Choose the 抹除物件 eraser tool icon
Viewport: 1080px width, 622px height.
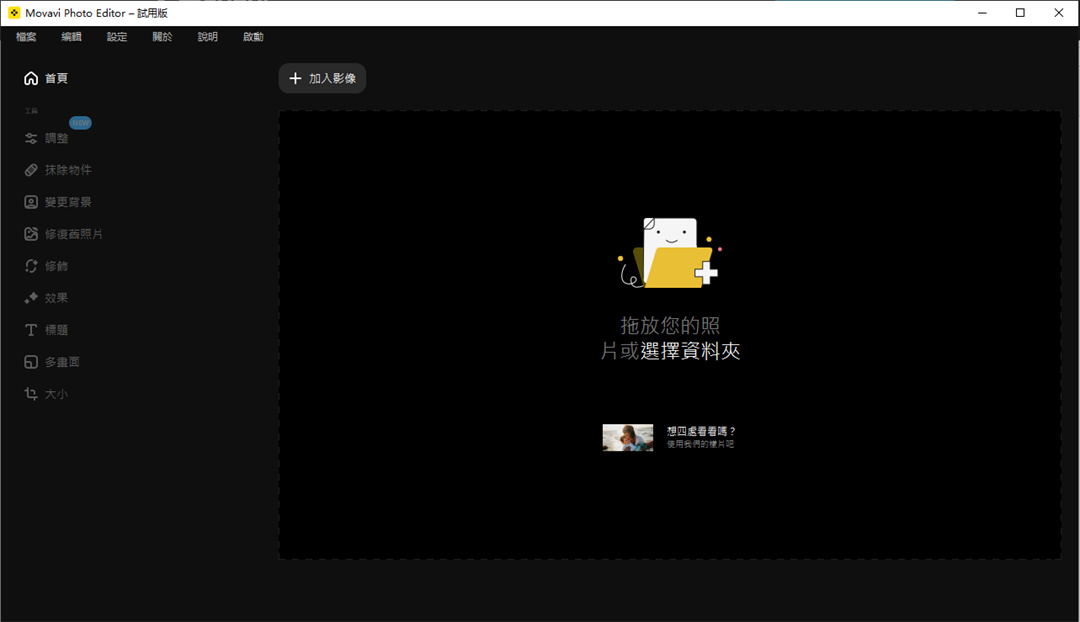pos(31,171)
